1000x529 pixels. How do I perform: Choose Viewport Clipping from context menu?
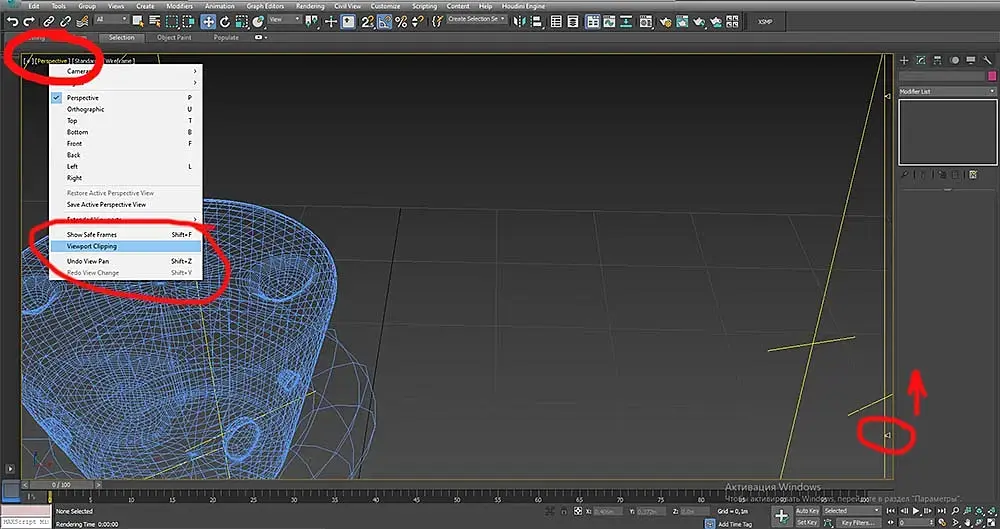tap(92, 245)
